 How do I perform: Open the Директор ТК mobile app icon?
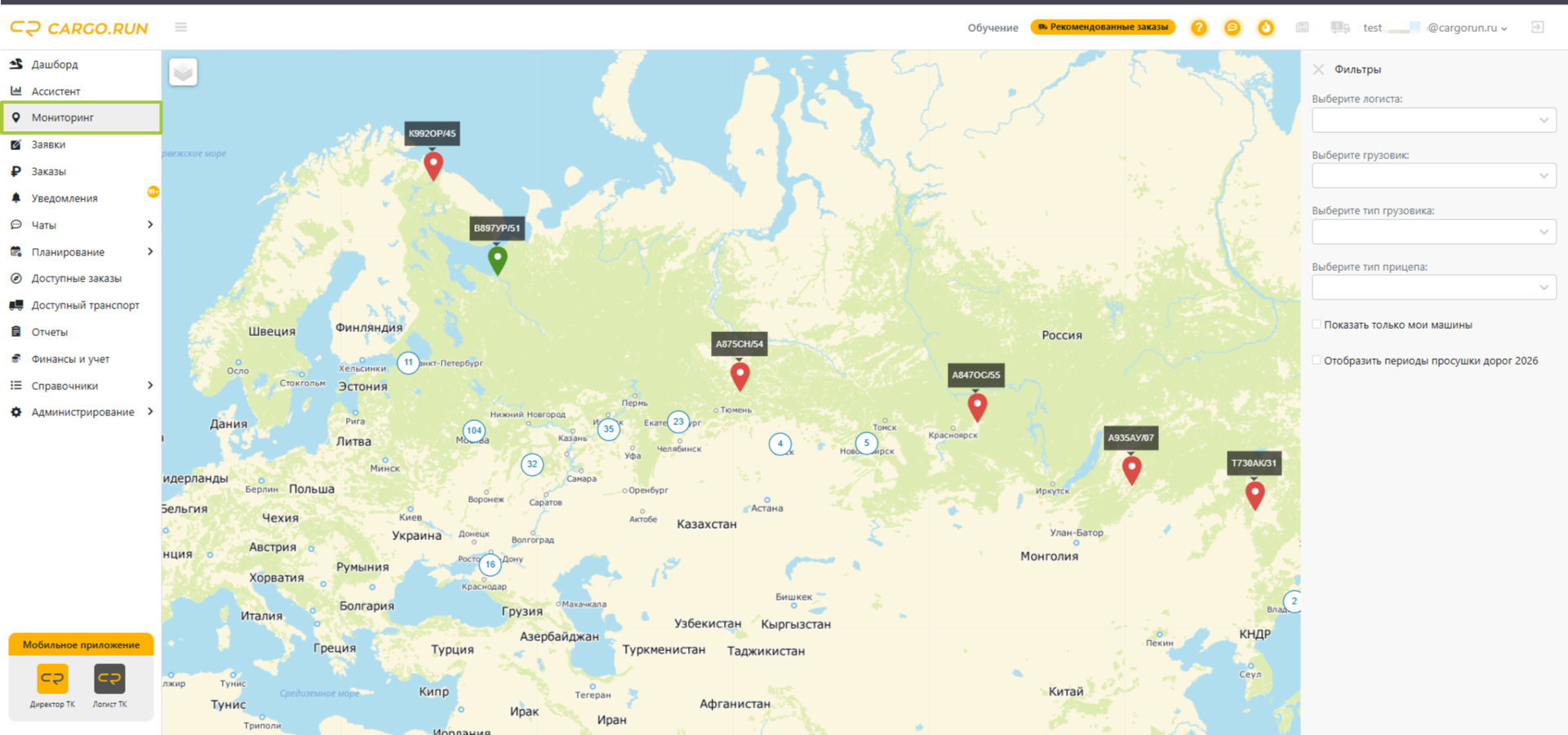[52, 679]
